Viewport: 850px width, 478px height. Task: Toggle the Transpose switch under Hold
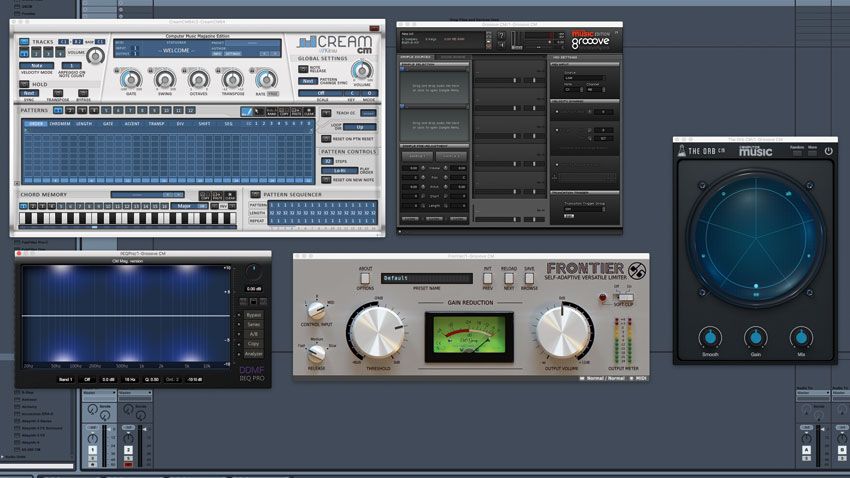[x=57, y=93]
